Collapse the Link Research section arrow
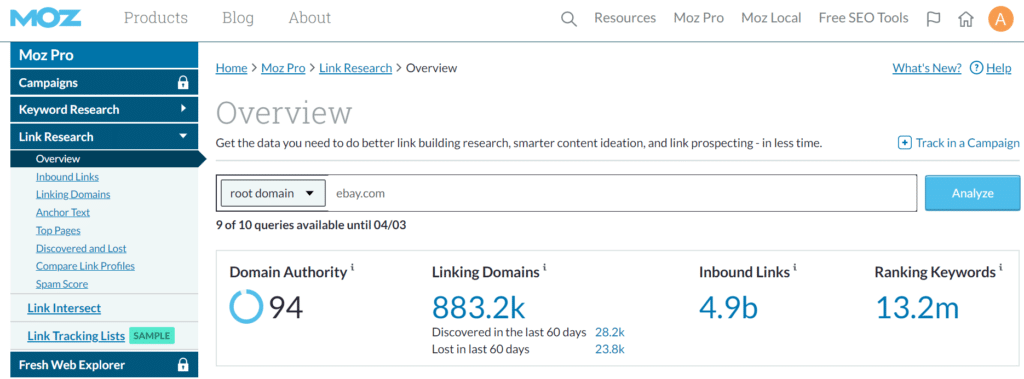 184,137
